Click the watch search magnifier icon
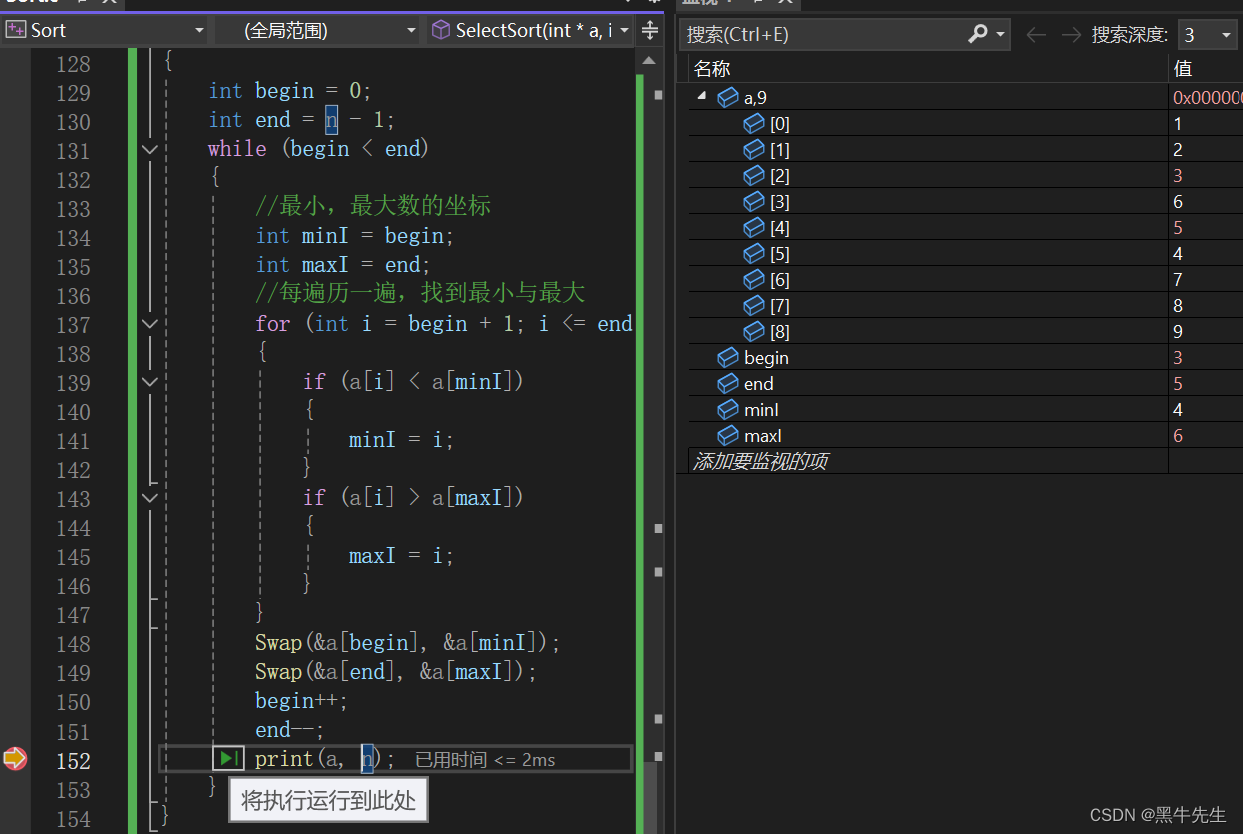This screenshot has width=1243, height=834. pos(978,34)
